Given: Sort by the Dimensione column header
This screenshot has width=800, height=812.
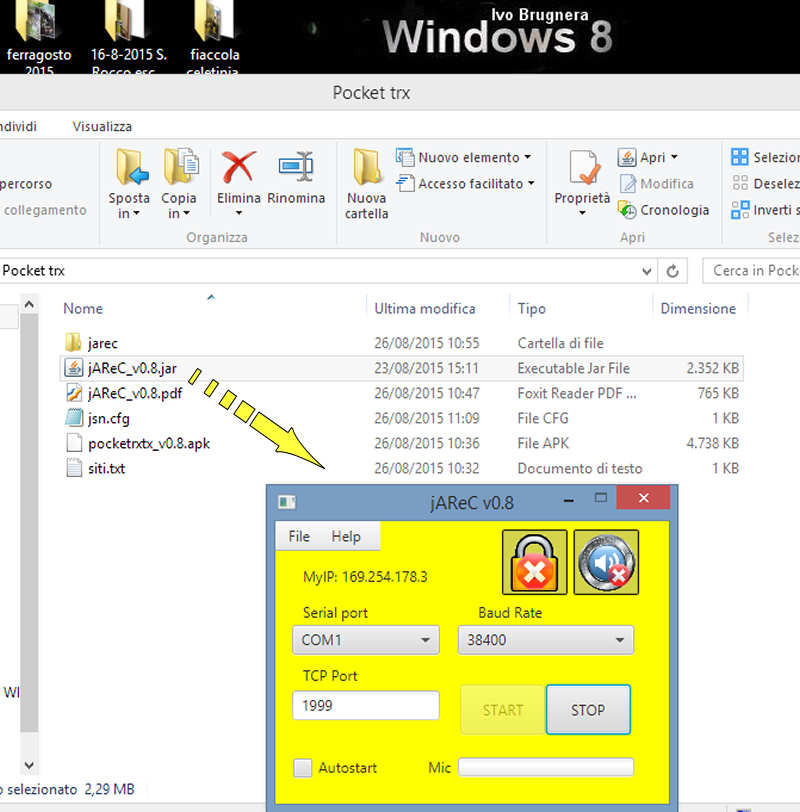Looking at the screenshot, I should point(698,309).
